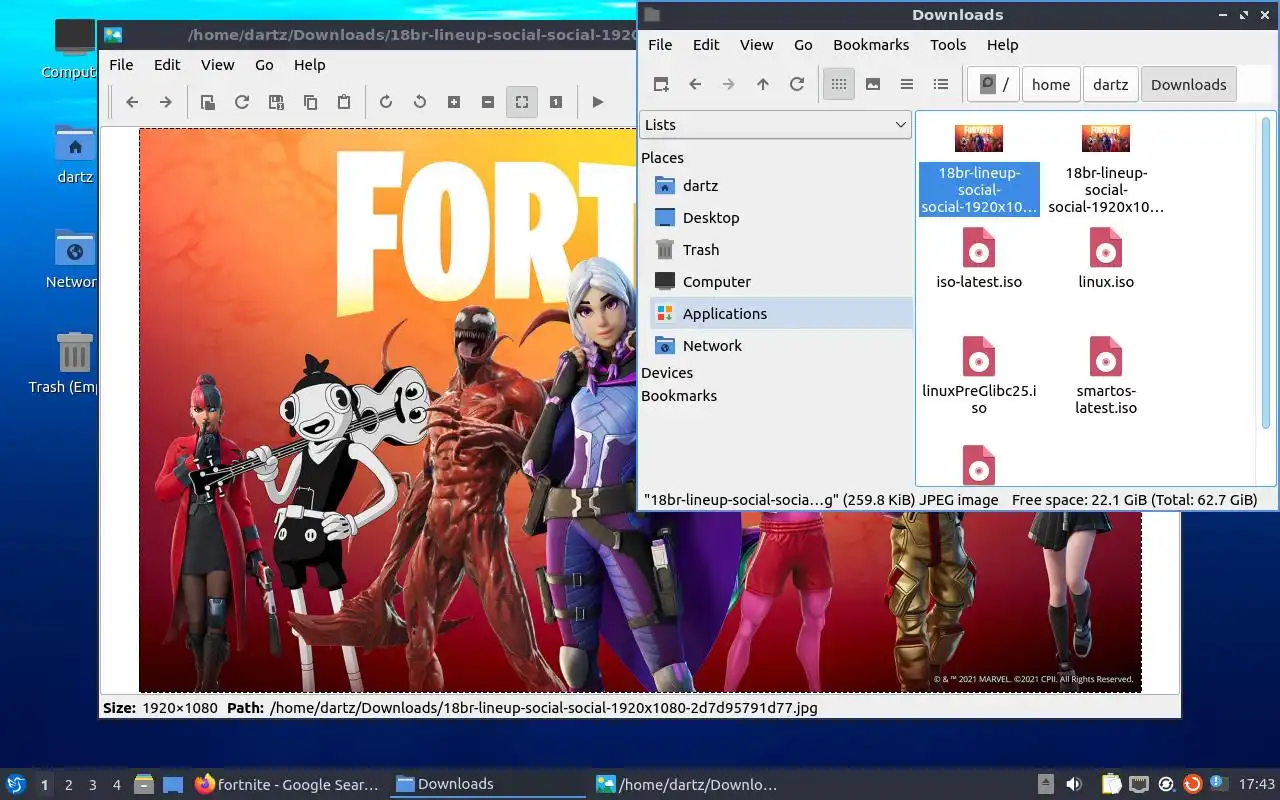Switch file manager to compact view
1280x800 pixels.
point(907,84)
